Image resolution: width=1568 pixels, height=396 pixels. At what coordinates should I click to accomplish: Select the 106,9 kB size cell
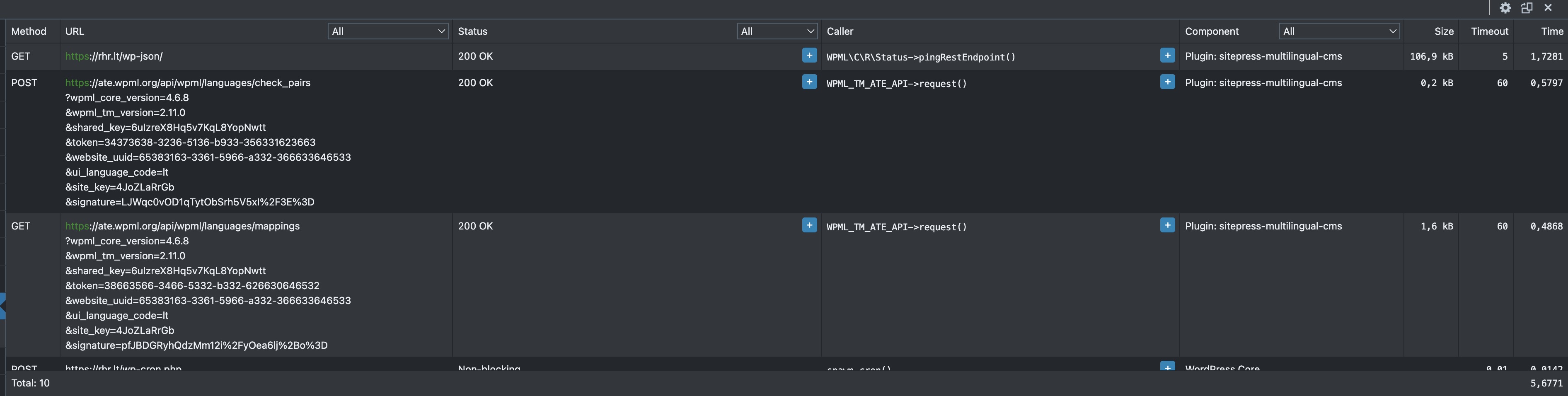click(1431, 56)
